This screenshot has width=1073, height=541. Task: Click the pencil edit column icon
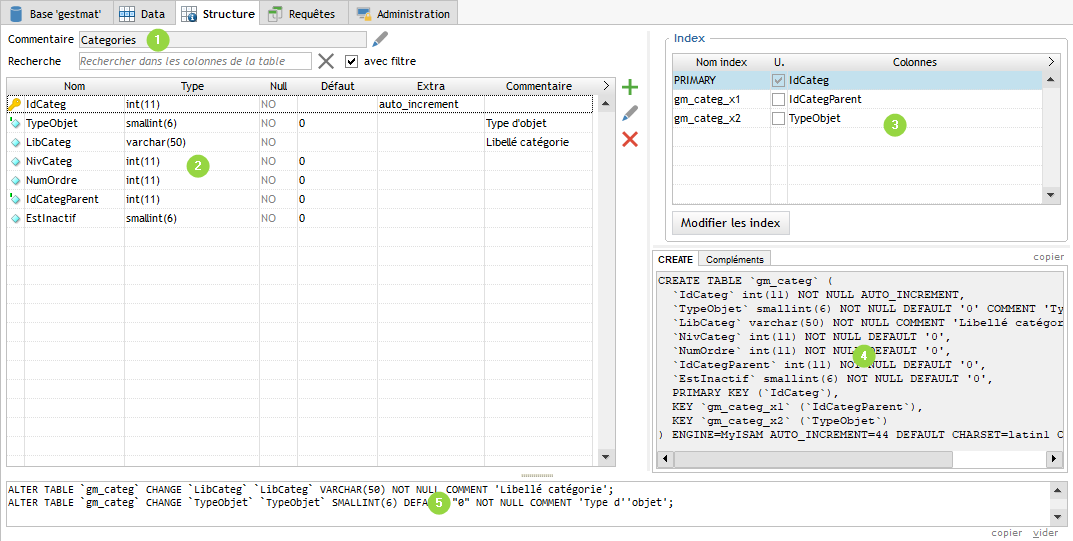630,114
